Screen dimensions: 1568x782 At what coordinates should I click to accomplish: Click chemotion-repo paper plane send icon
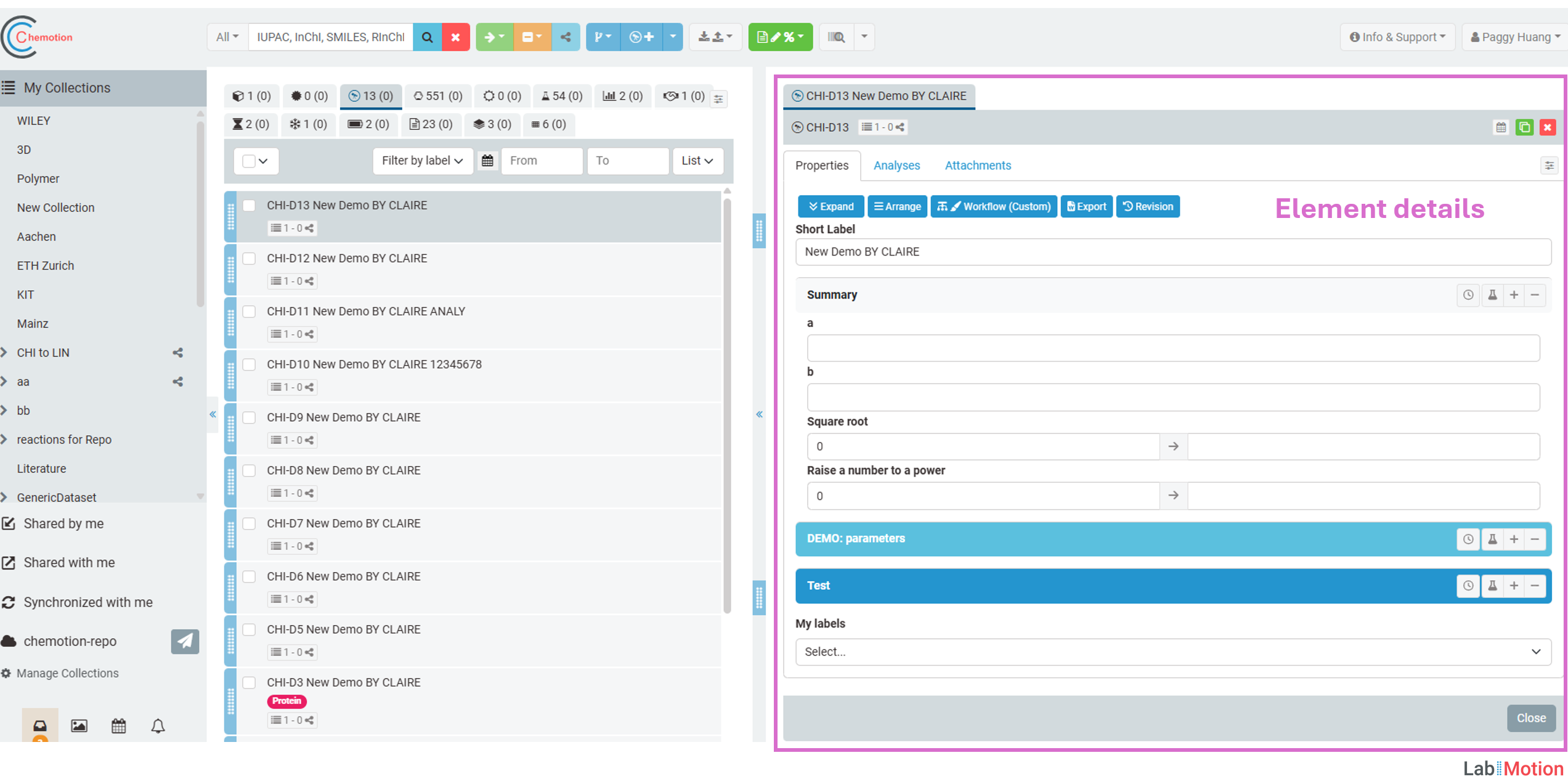pos(185,641)
